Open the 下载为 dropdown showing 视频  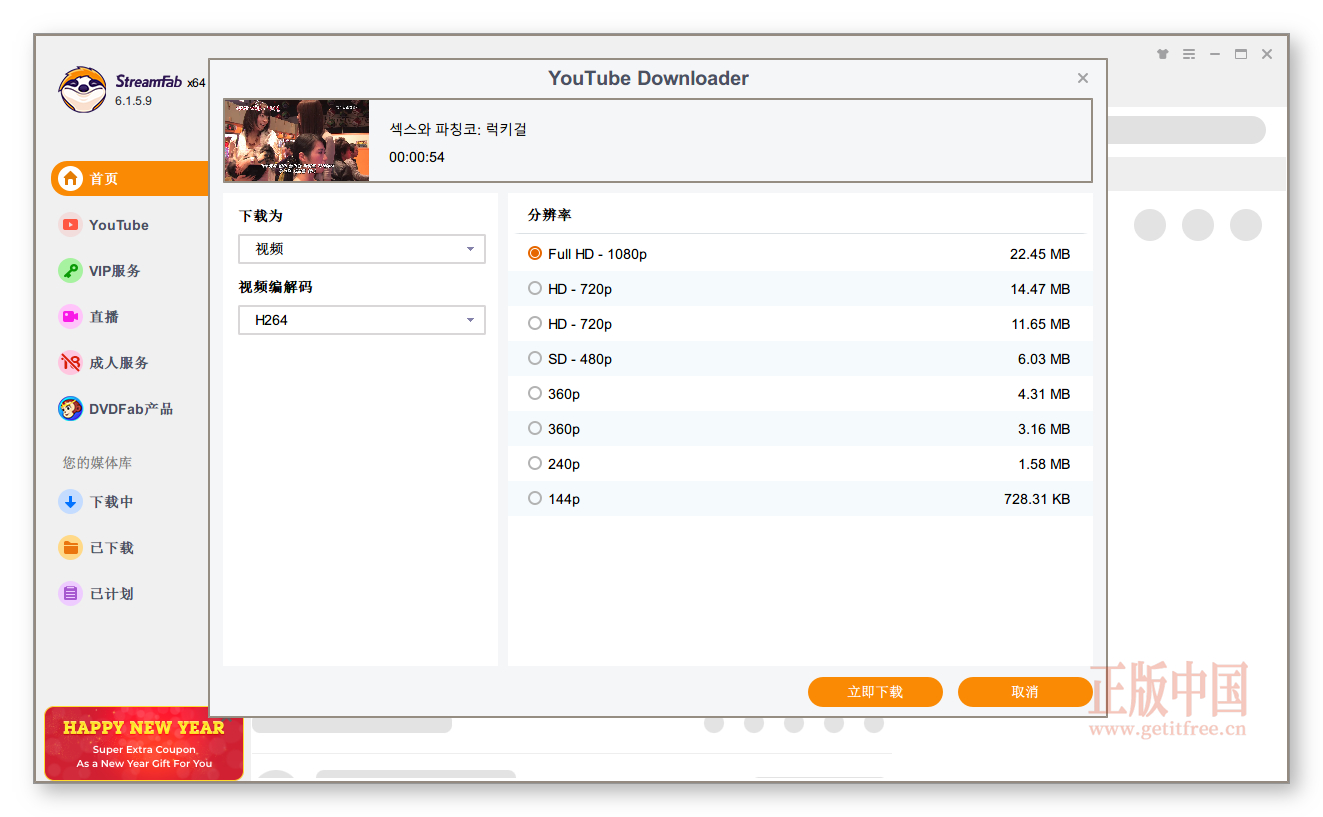tap(362, 249)
